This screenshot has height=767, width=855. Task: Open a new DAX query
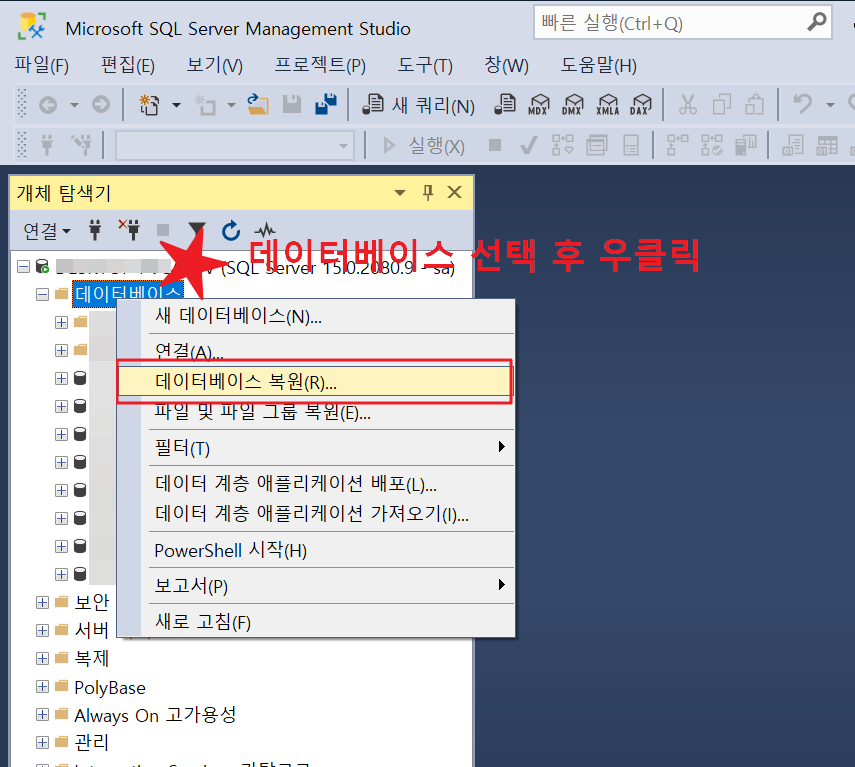[641, 104]
